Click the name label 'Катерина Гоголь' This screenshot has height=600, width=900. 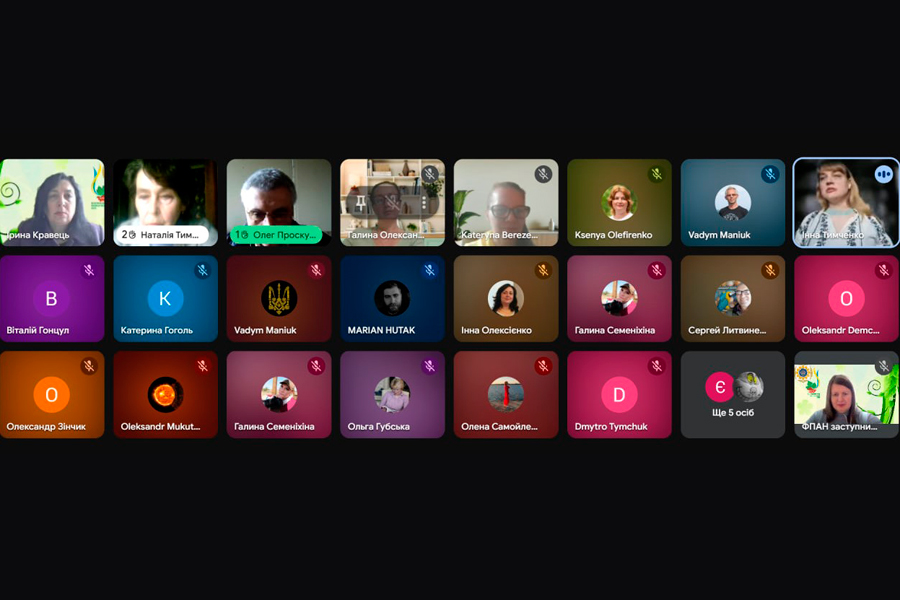pyautogui.click(x=156, y=330)
